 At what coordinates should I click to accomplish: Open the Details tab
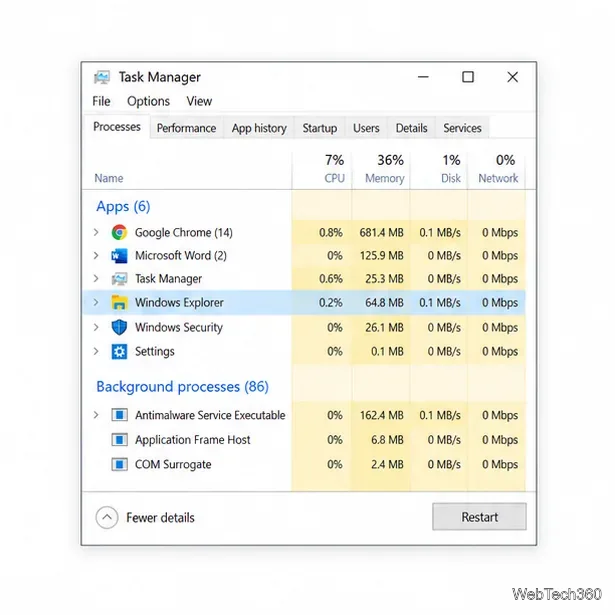click(411, 128)
